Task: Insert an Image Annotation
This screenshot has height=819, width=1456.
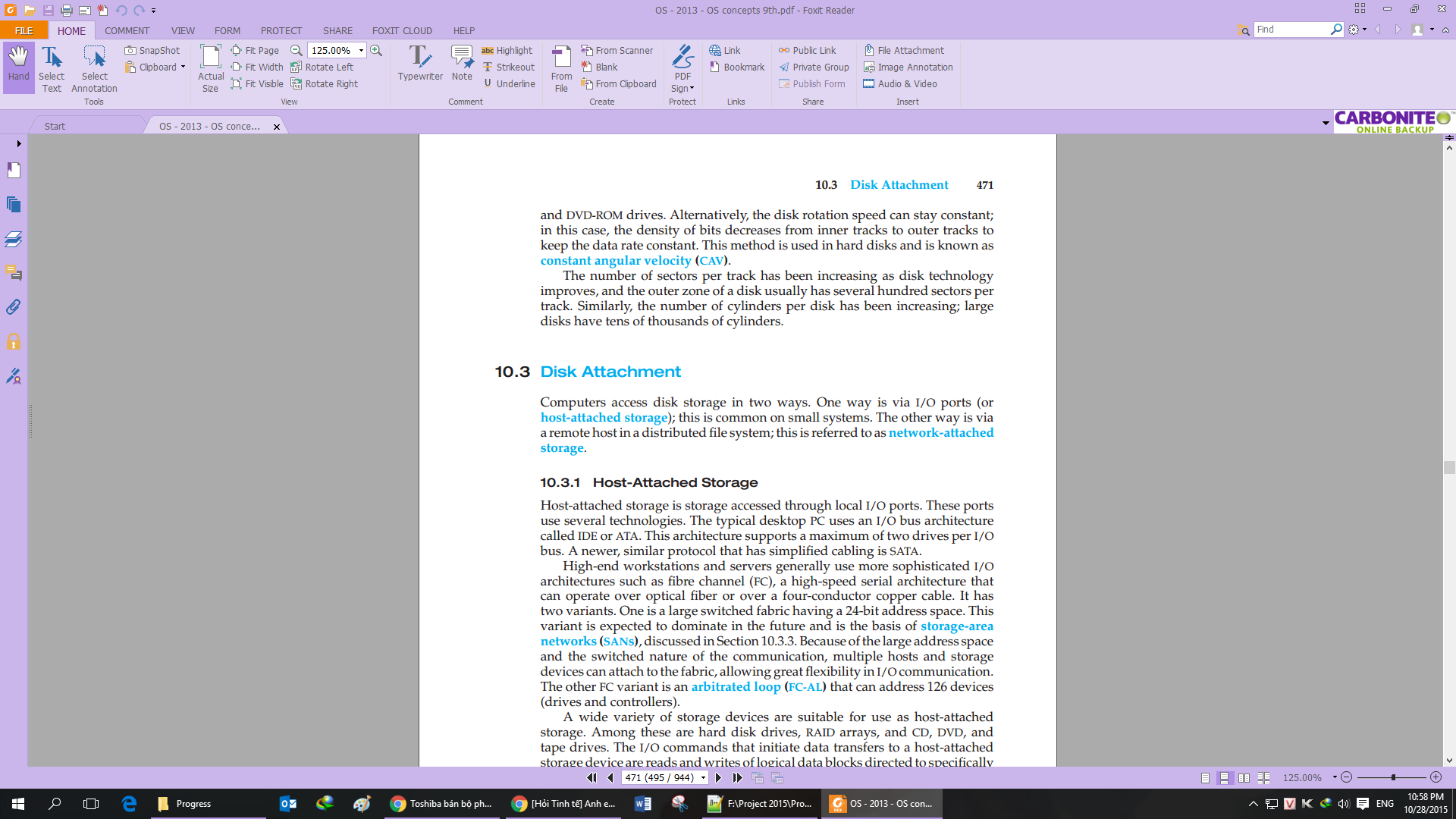Action: click(908, 67)
